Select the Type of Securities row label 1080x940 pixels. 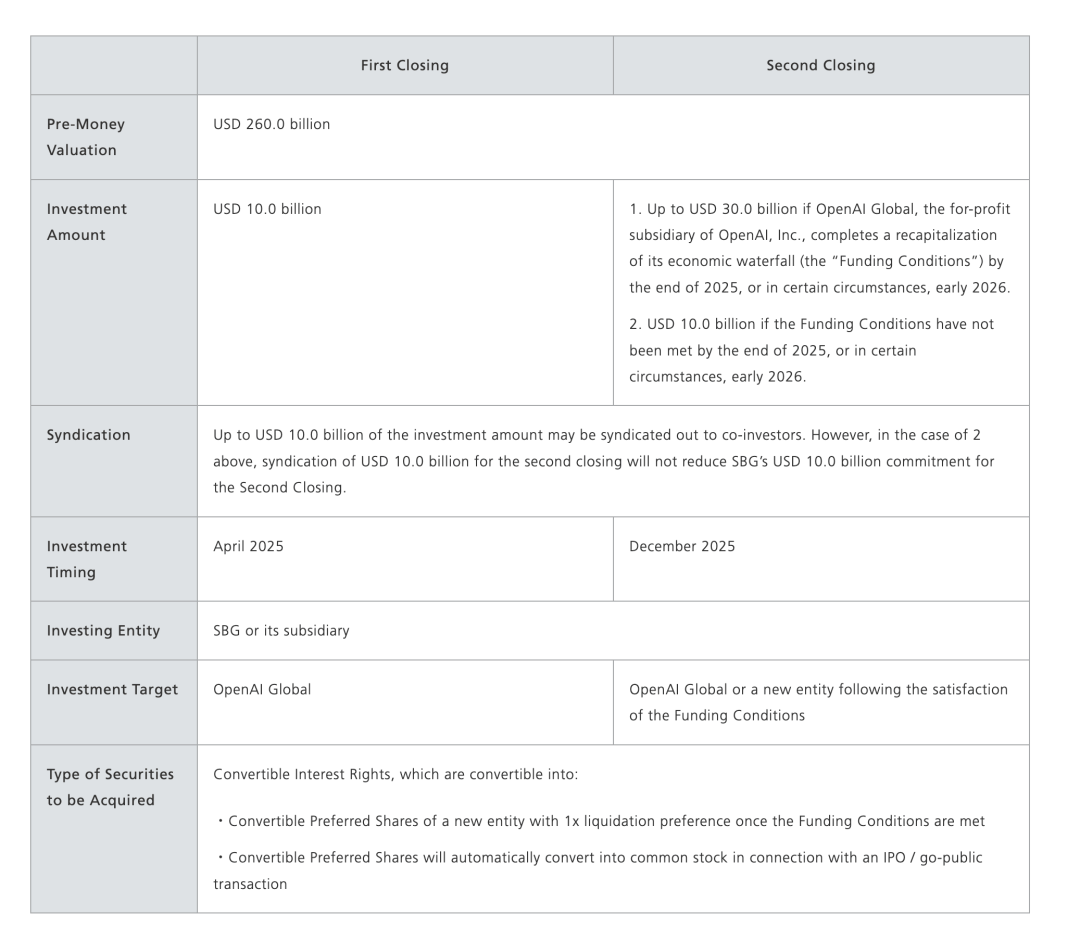(x=110, y=786)
